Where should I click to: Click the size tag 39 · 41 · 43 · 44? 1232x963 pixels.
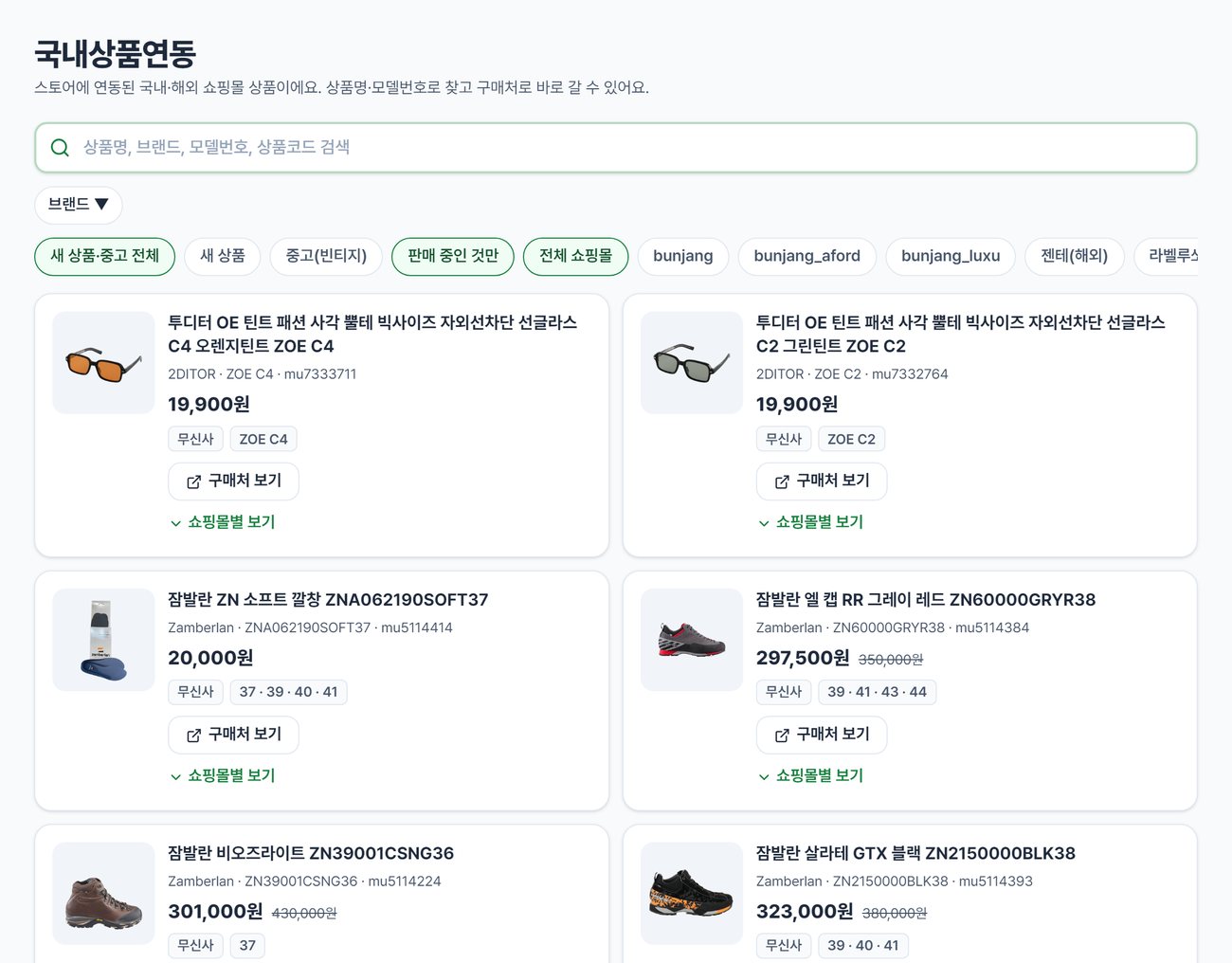tap(878, 693)
